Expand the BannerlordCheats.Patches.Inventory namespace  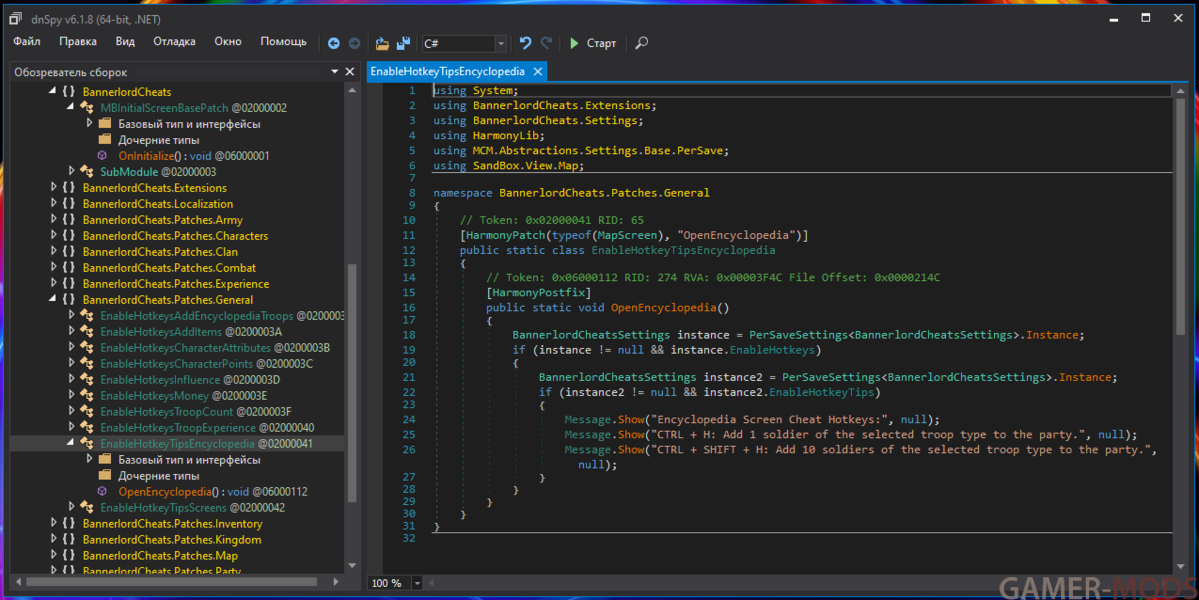click(x=54, y=523)
